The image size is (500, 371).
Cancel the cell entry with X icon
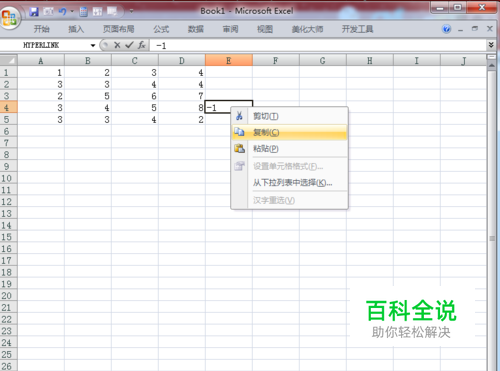click(x=117, y=45)
